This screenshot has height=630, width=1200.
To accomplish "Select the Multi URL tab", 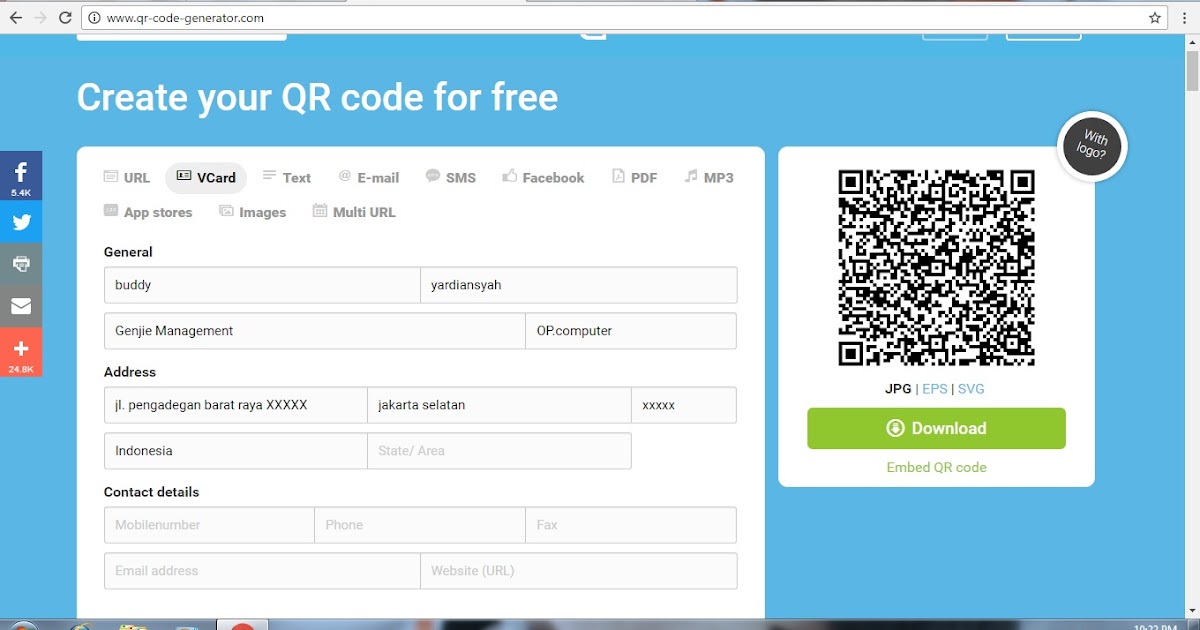I will 355,212.
